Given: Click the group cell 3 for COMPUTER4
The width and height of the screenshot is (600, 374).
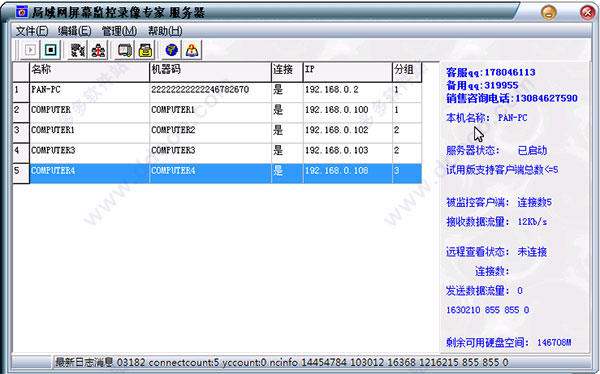Looking at the screenshot, I should (x=407, y=173).
